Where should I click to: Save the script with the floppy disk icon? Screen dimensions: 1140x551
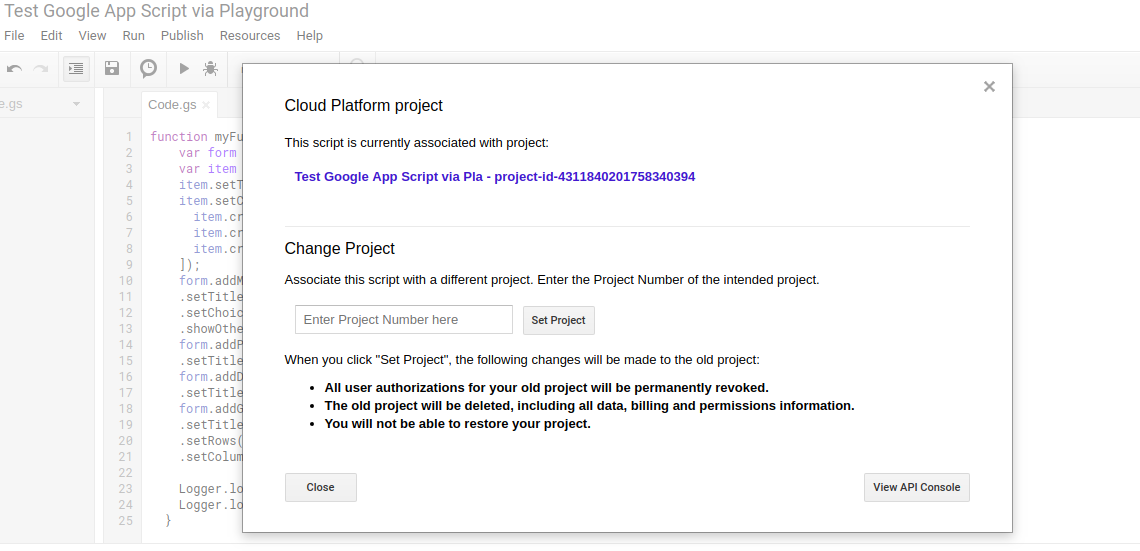(x=112, y=68)
